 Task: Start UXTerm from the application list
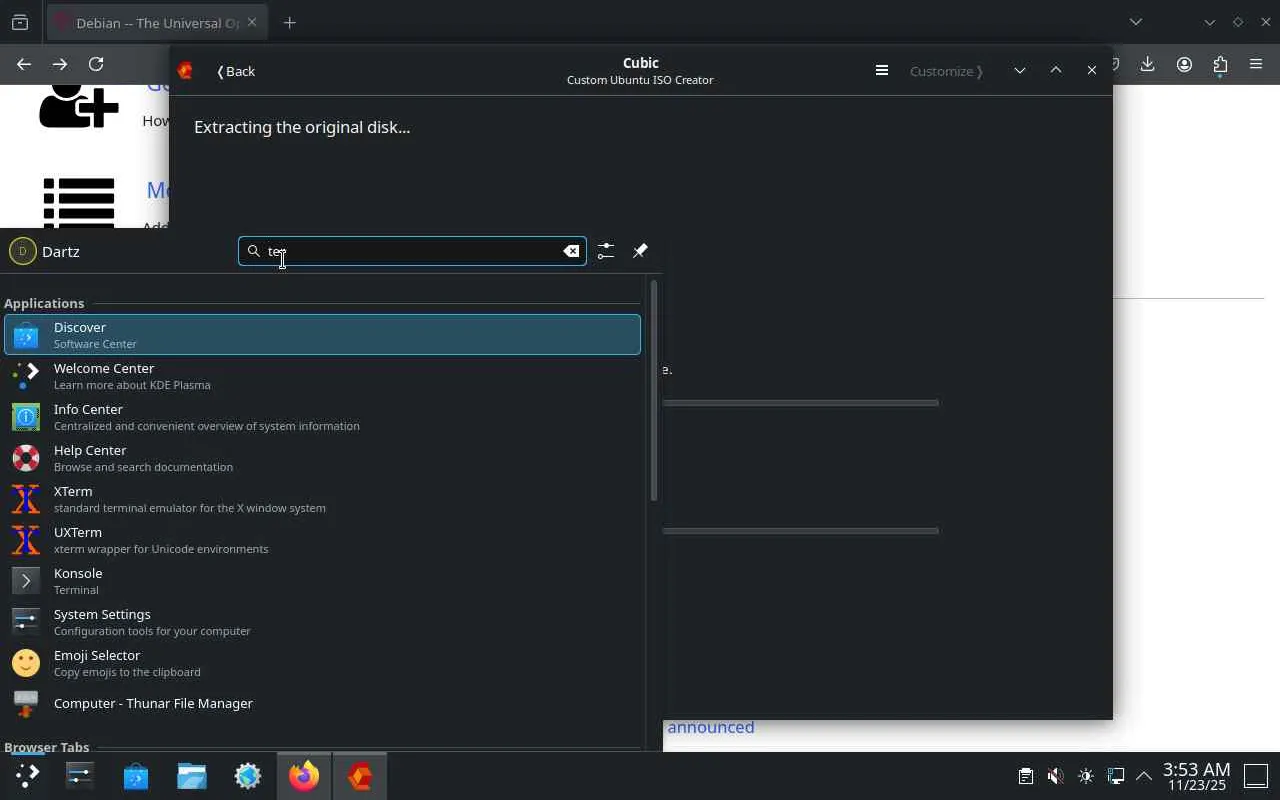coord(322,540)
